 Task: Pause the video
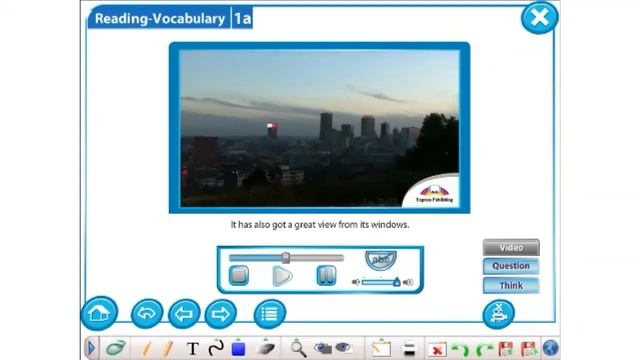326,276
